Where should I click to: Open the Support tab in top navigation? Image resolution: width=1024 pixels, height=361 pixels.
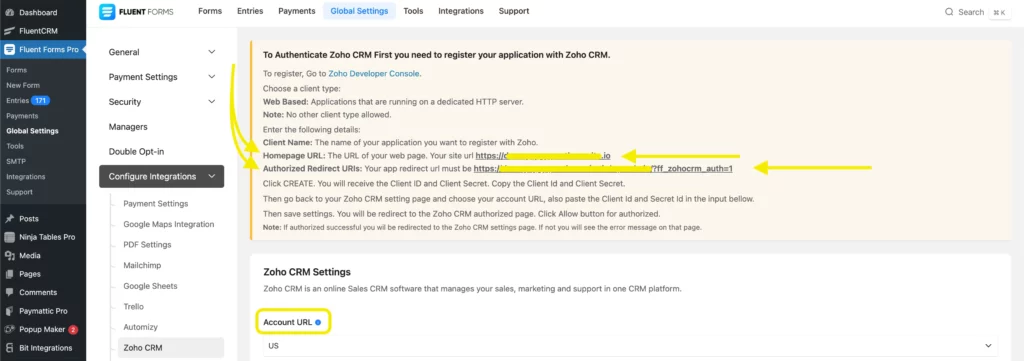tap(514, 11)
